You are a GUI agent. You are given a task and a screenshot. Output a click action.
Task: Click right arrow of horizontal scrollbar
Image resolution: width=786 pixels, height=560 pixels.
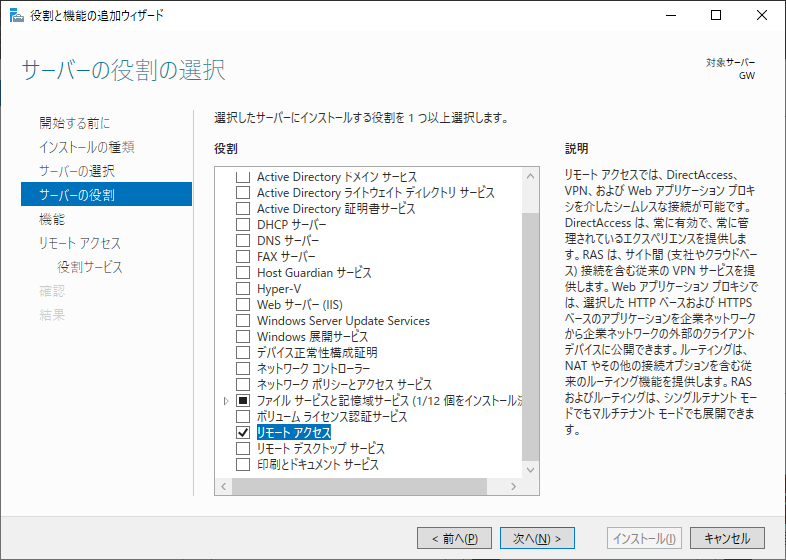[513, 486]
